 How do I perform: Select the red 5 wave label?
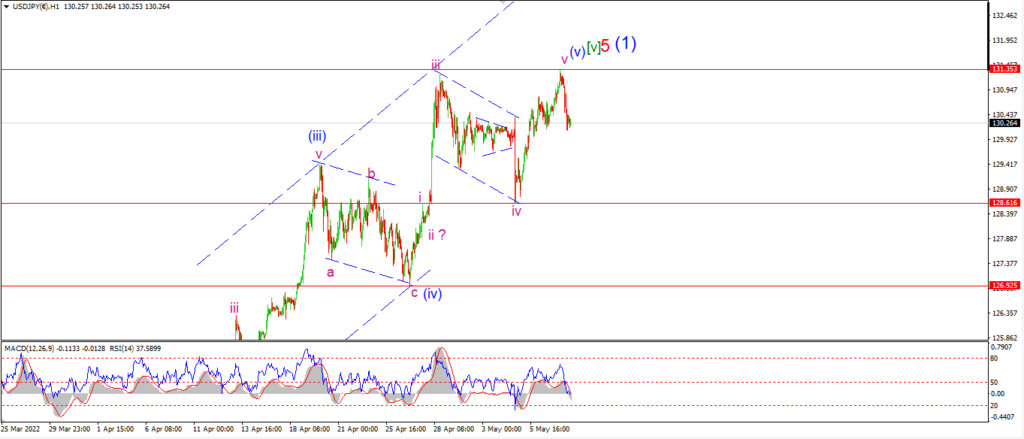click(x=605, y=46)
